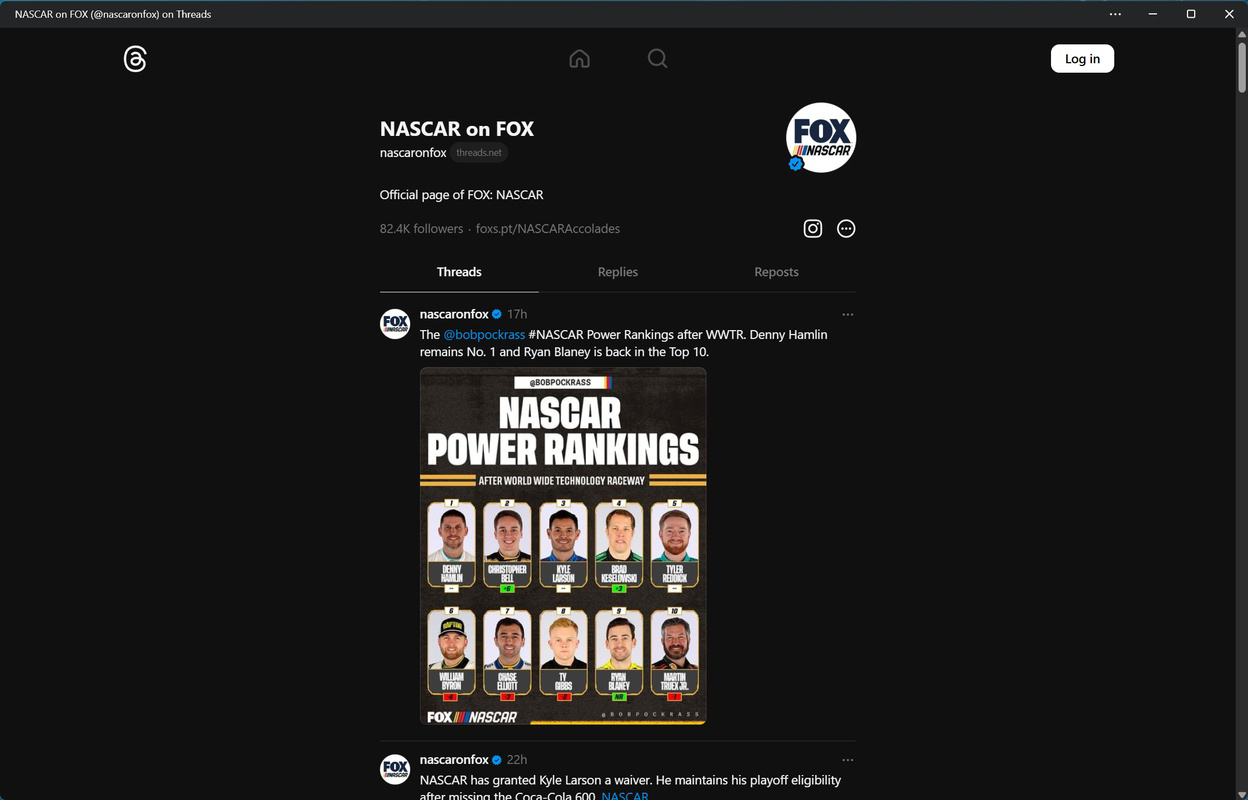This screenshot has height=800, width=1248.
Task: Click the Kyle Larson waiver post text
Action: (630, 788)
